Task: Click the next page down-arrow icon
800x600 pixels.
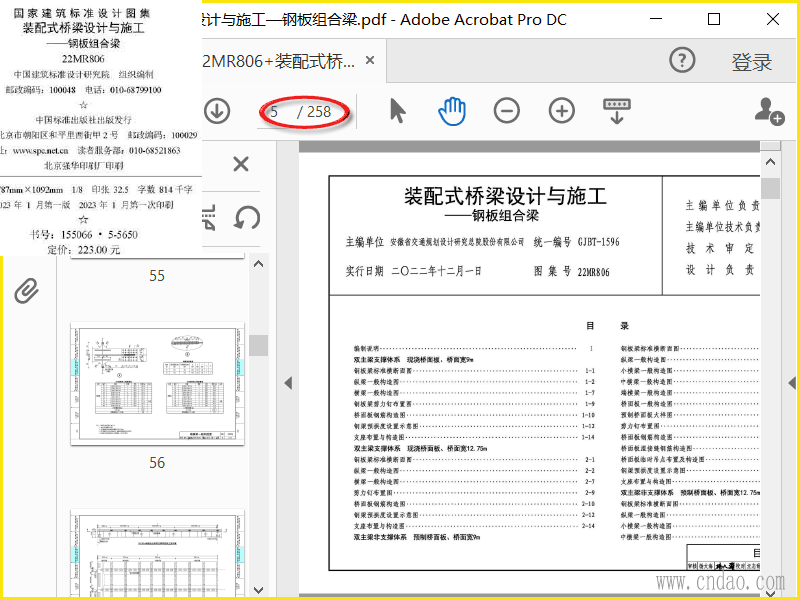Action: 217,111
